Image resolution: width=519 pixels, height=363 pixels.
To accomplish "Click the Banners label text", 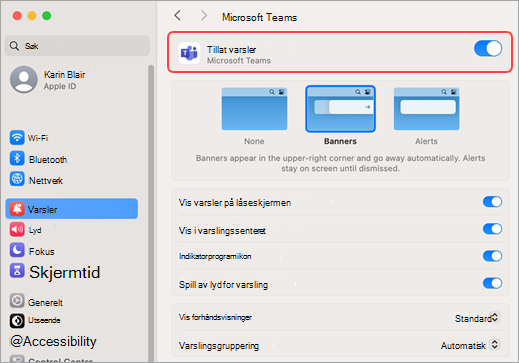I will click(x=340, y=141).
